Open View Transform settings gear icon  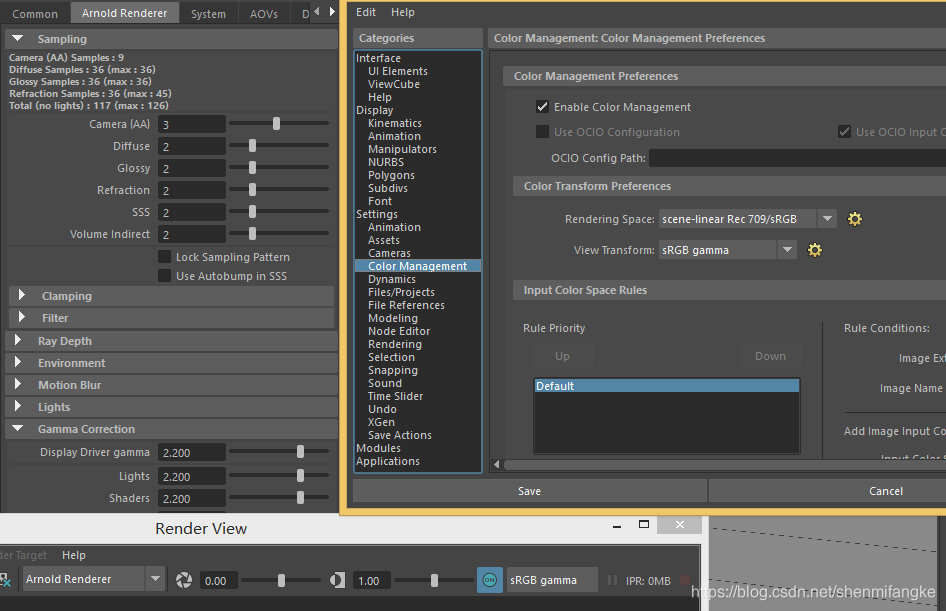click(814, 250)
